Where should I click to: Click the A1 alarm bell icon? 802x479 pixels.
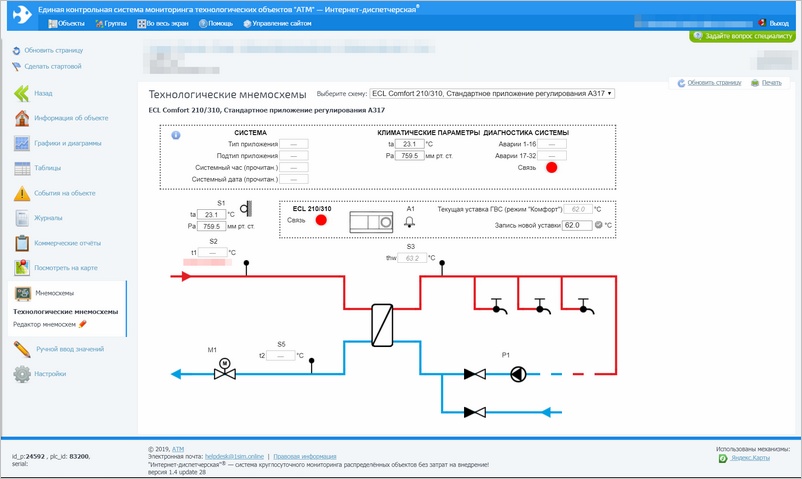[410, 222]
